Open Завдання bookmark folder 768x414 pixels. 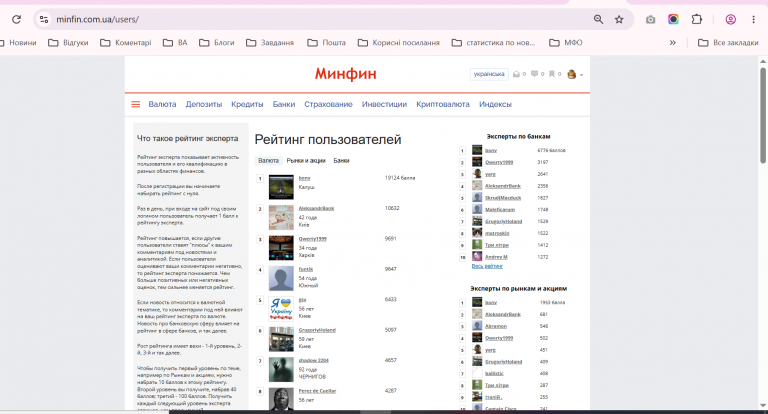coord(270,43)
